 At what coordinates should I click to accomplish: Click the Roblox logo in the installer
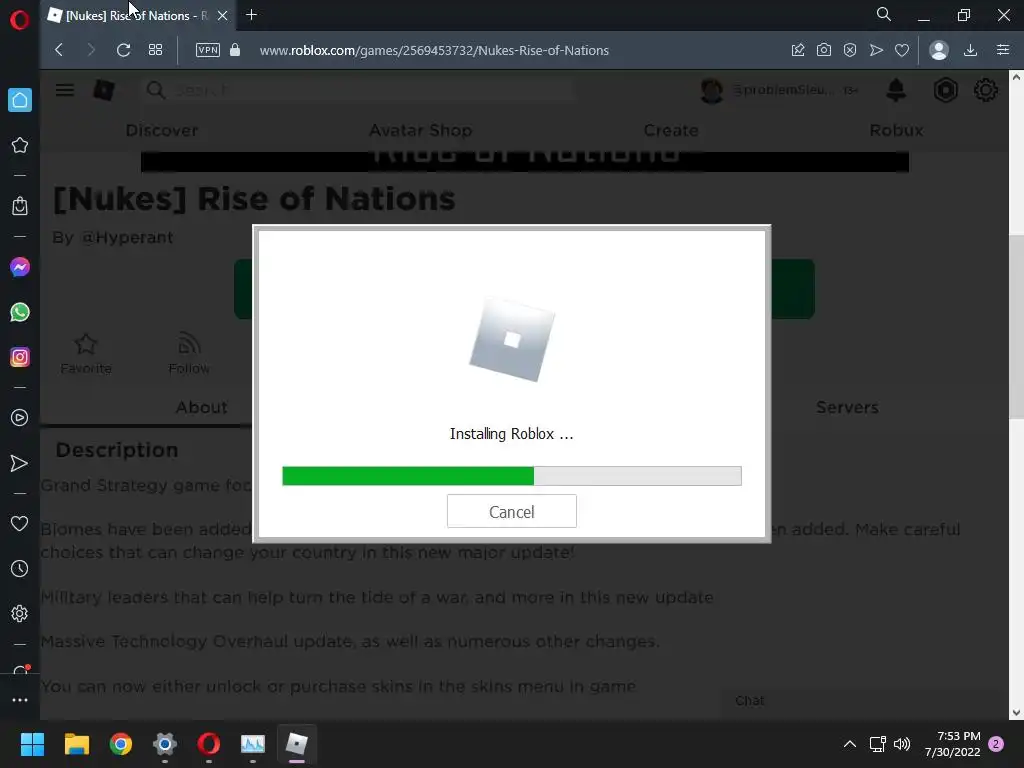coord(512,340)
